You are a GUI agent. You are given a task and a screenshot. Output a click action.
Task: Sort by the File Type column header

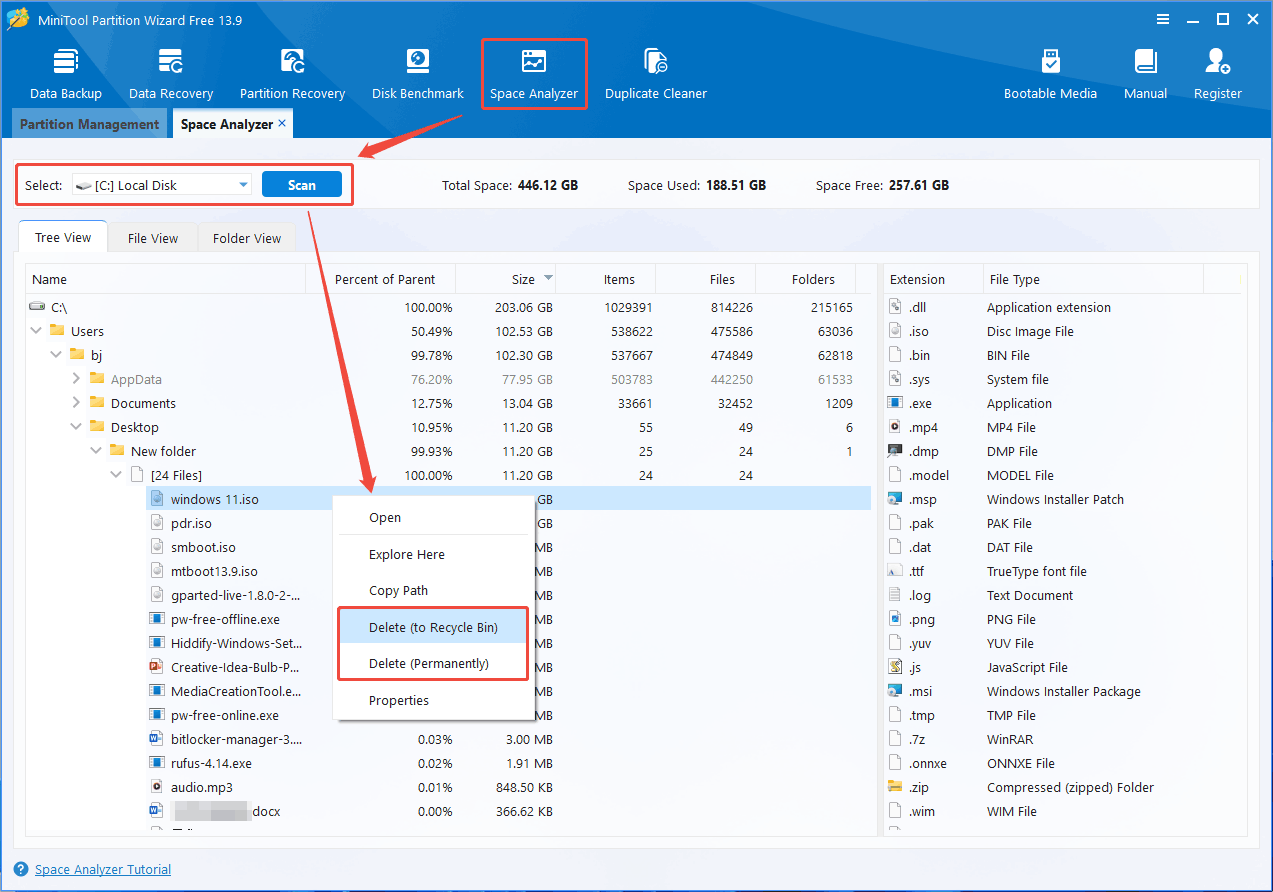(x=1093, y=279)
